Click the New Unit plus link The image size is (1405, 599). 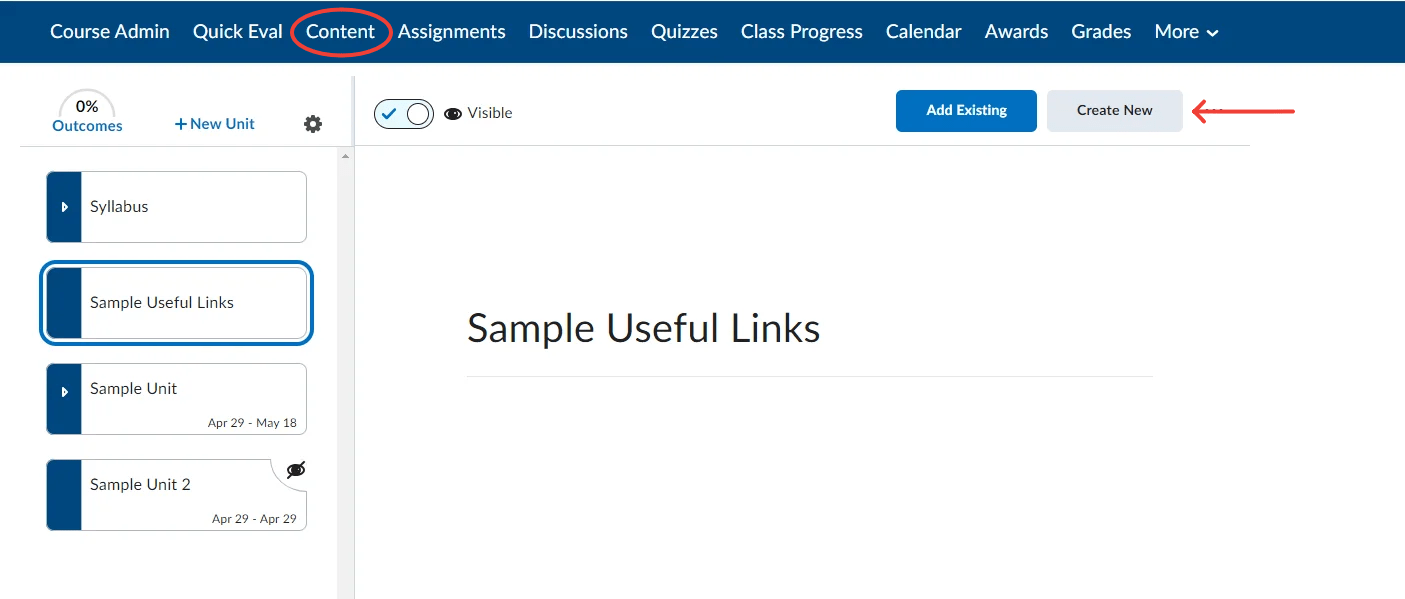click(215, 124)
